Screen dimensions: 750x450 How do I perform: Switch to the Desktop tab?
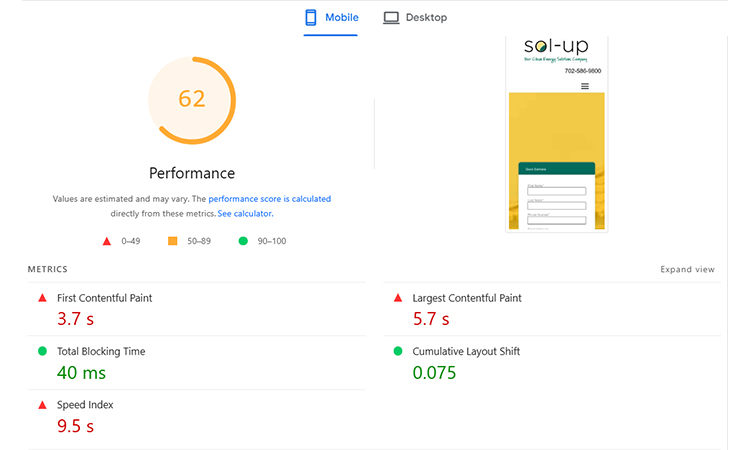pos(415,18)
